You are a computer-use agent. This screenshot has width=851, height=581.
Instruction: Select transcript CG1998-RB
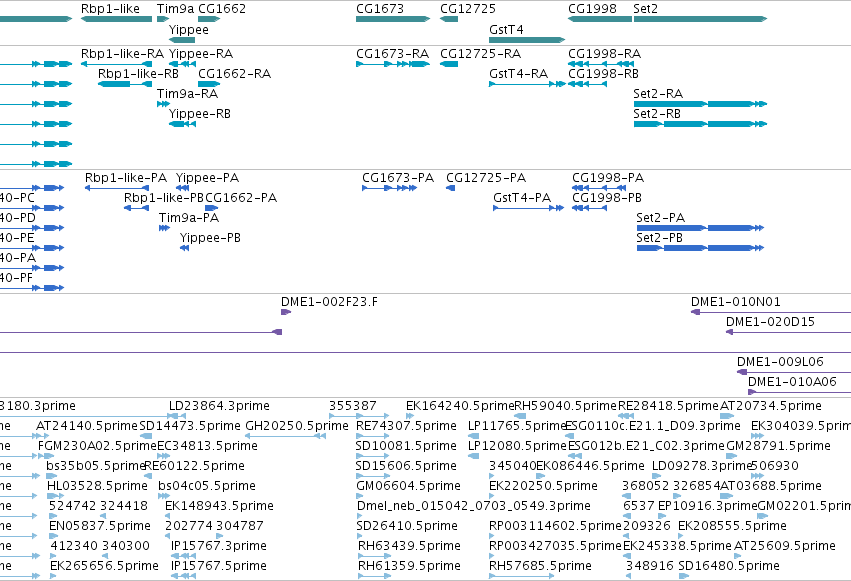pyautogui.click(x=587, y=84)
